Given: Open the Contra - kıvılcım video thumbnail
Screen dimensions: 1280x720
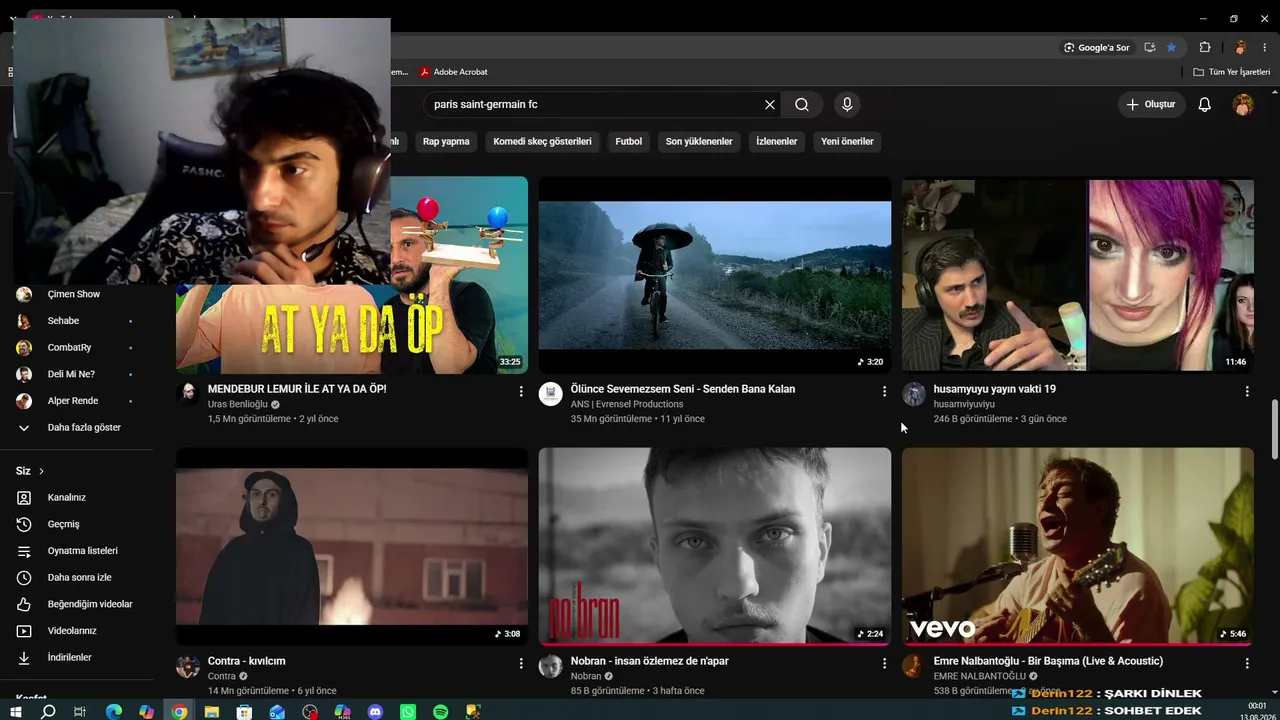Looking at the screenshot, I should (352, 546).
